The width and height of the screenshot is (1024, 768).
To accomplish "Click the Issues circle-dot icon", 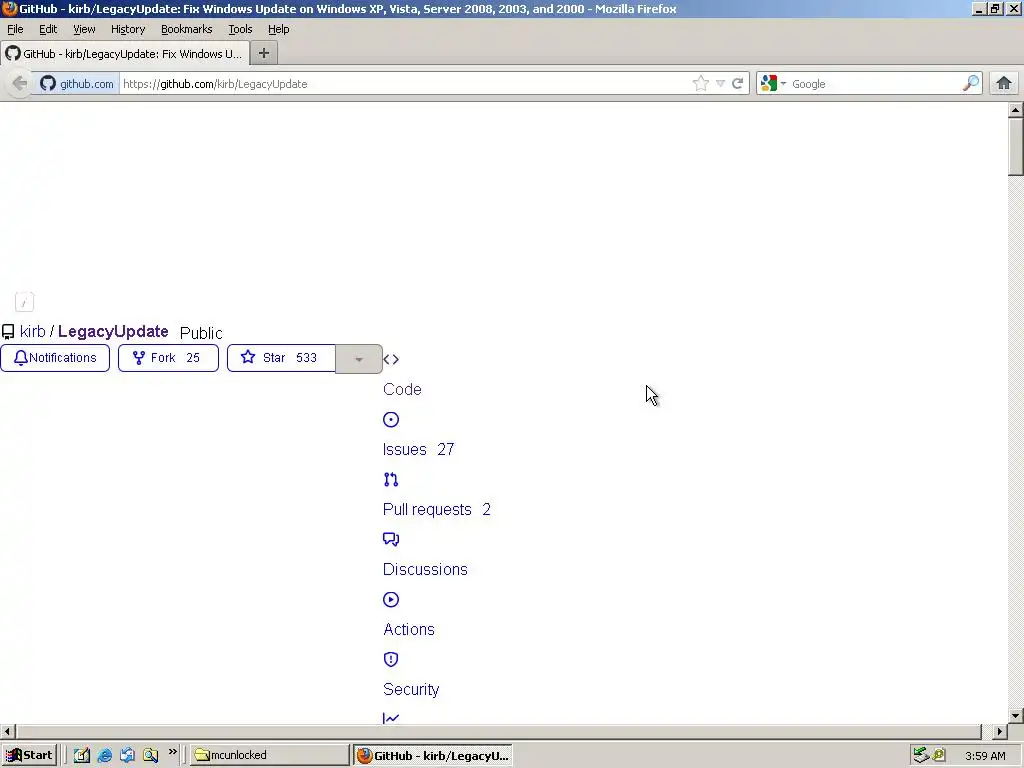I will pyautogui.click(x=391, y=419).
